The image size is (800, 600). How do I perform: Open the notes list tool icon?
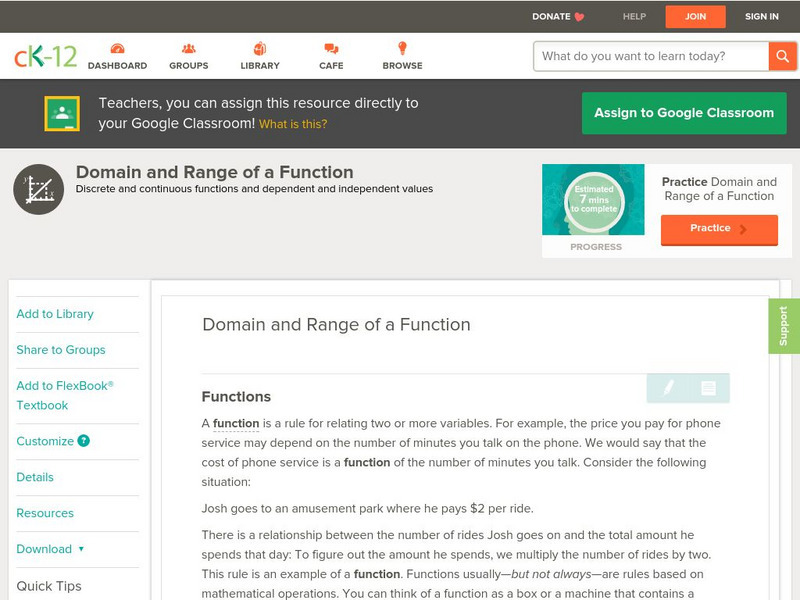709,388
